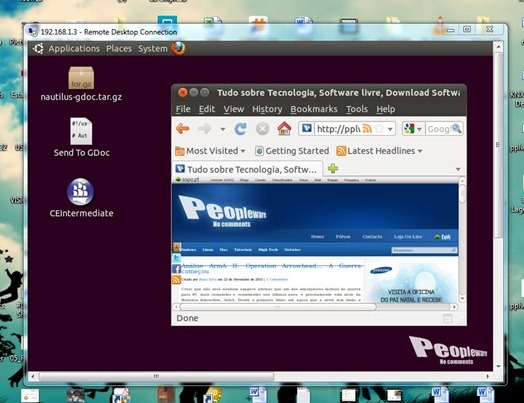Viewport: 524px width, 403px height.
Task: Subscribe via RSS icon in address bar
Action: [367, 128]
